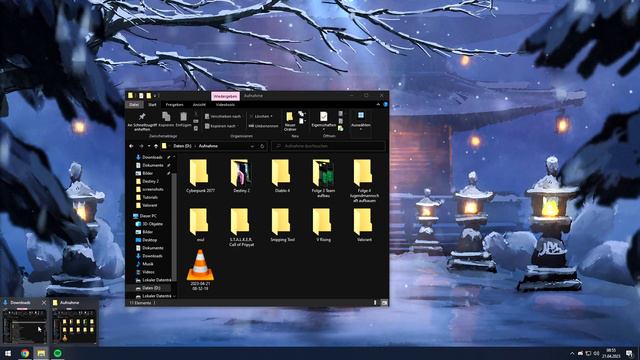640x360 pixels.
Task: Open the S.T.A.L.K.E.R. Call of Pripyat folder
Action: tap(241, 227)
